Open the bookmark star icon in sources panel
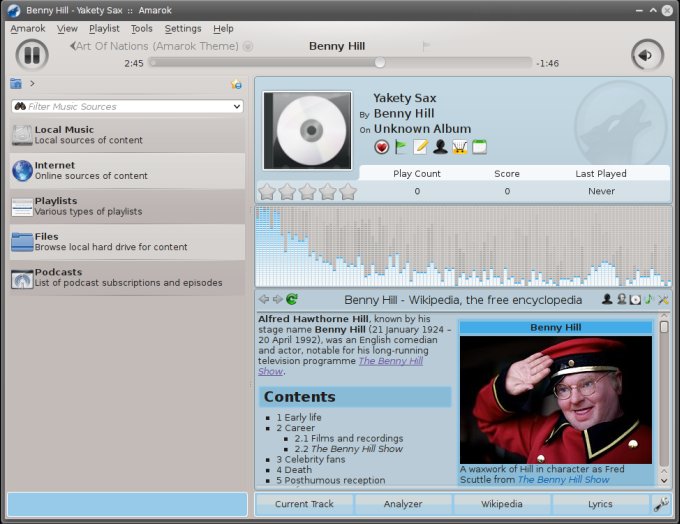The image size is (680, 524). coord(236,84)
